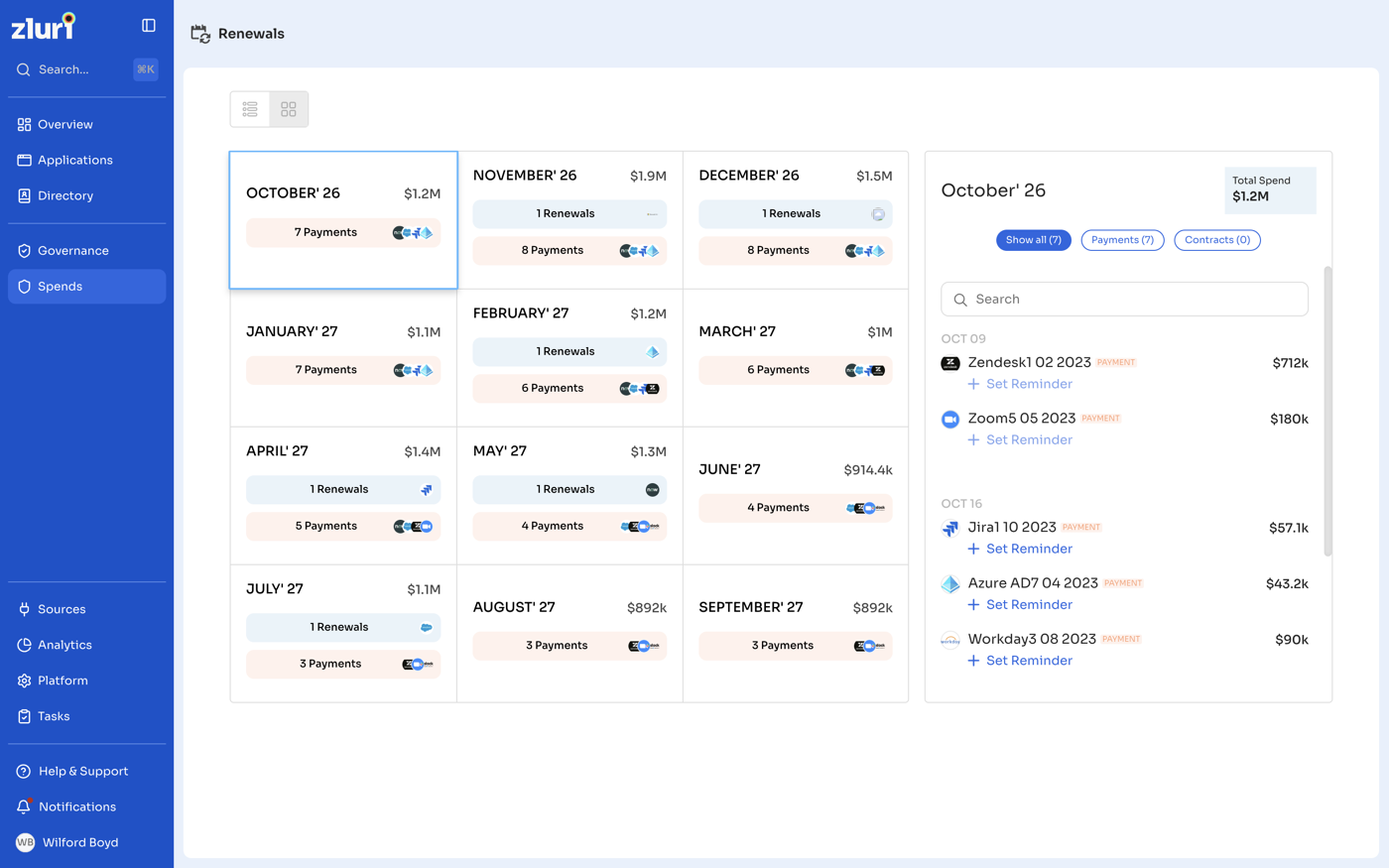Open Wilford Boyd profile avatar
The image size is (1389, 868).
[25, 842]
